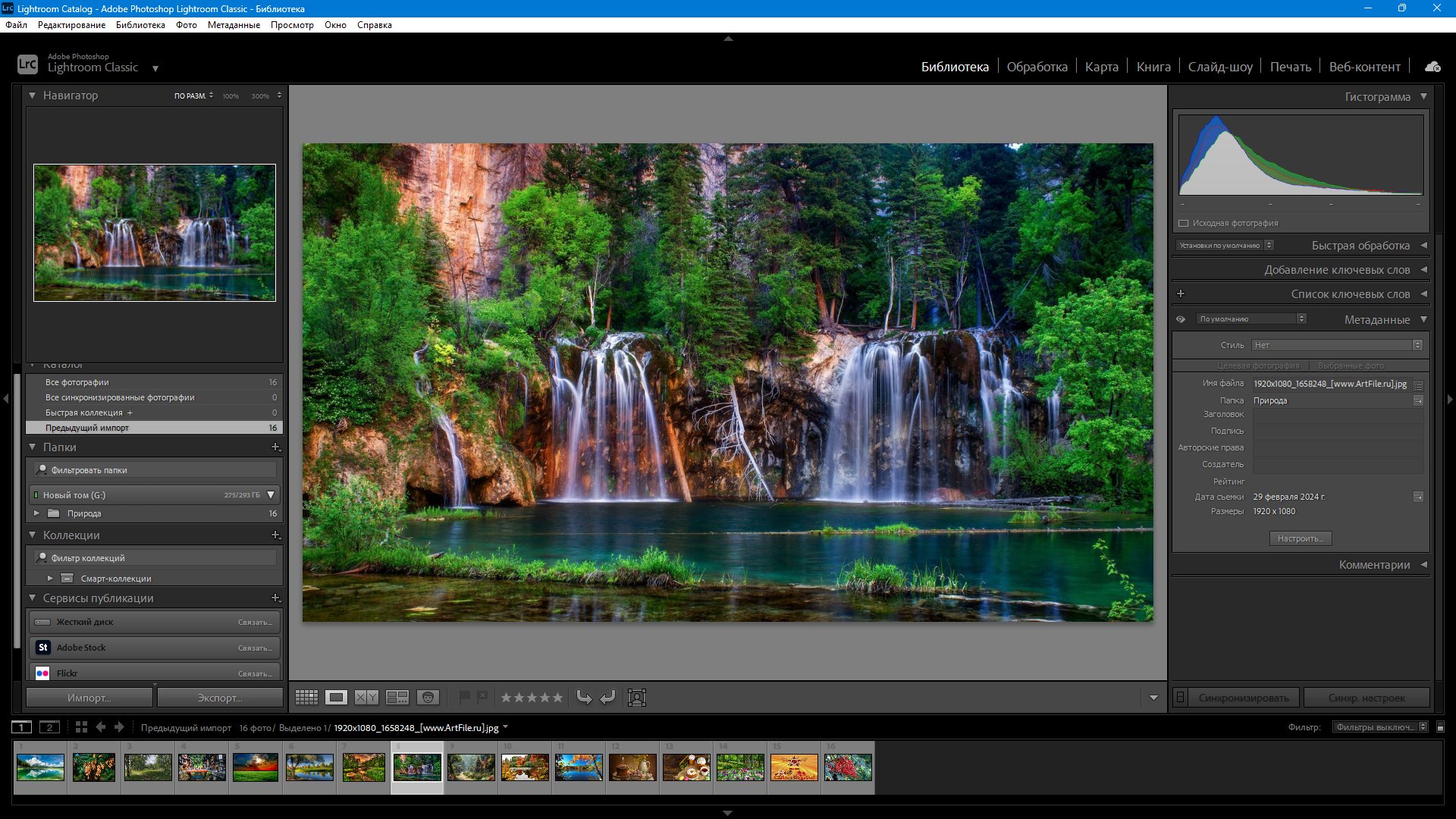Open Survey view icon in toolbar
Screen dimensions: 1456x819
click(397, 698)
